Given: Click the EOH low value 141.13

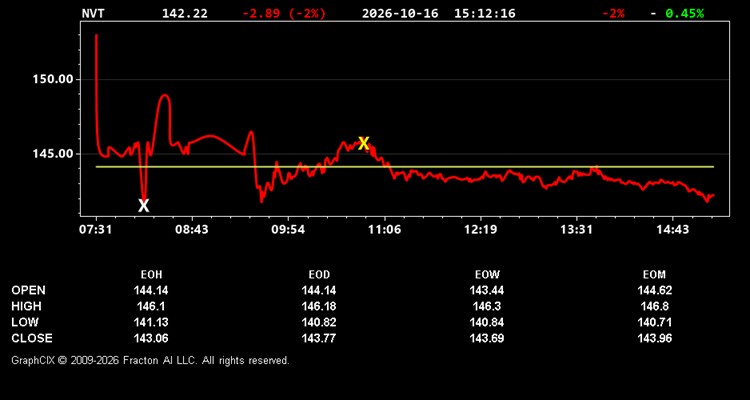Looking at the screenshot, I should (151, 322).
